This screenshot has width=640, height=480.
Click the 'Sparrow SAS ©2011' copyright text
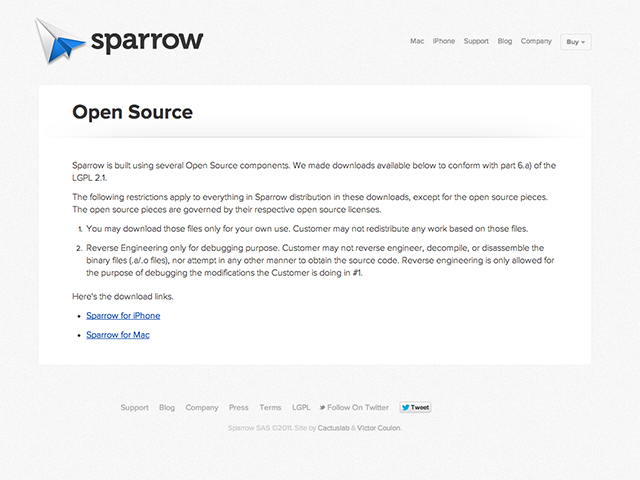point(260,428)
